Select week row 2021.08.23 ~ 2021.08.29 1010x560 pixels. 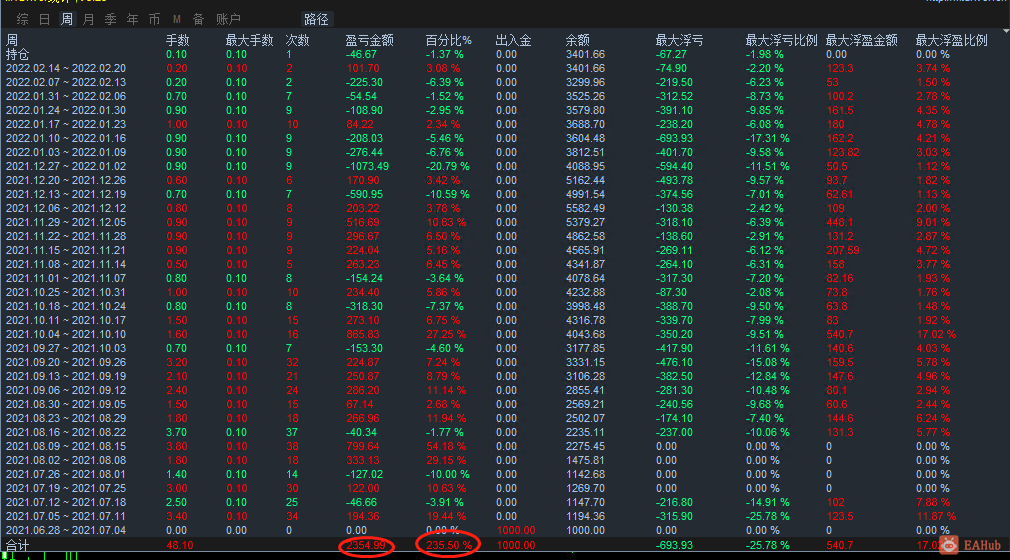coord(505,418)
